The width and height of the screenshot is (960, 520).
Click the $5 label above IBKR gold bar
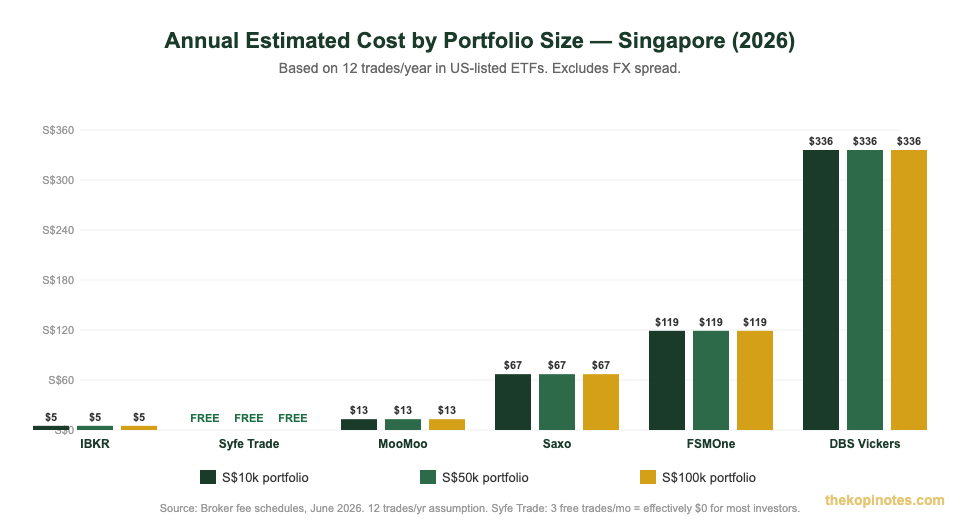(x=139, y=418)
